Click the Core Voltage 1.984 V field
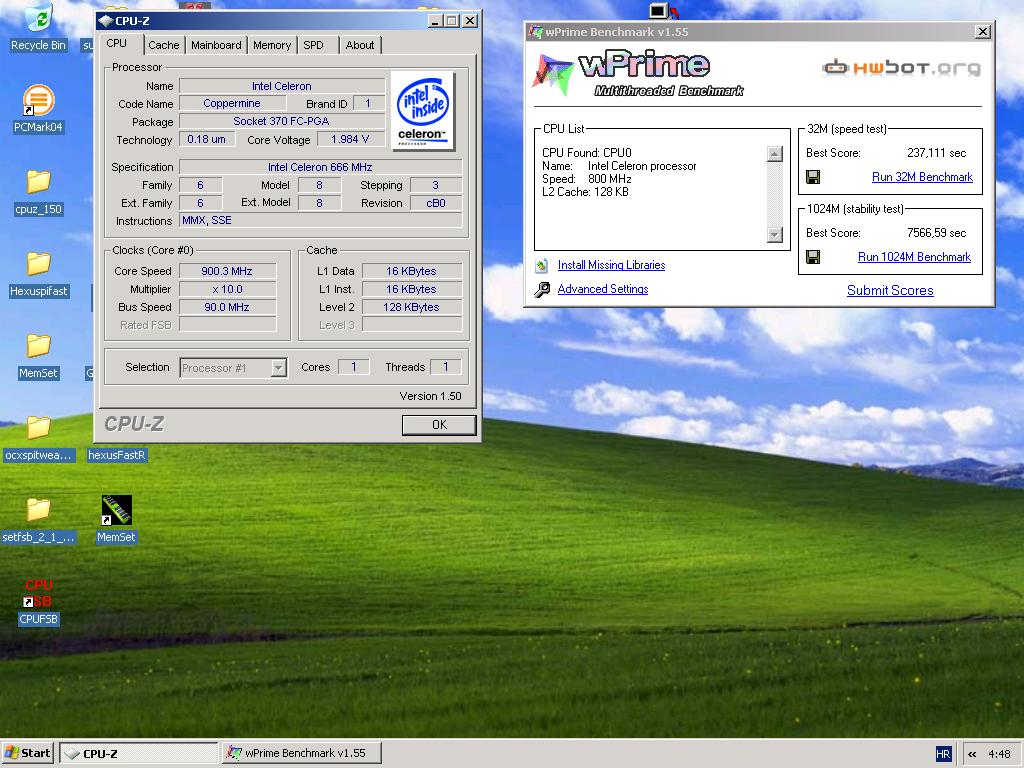1024x768 pixels. coord(350,139)
